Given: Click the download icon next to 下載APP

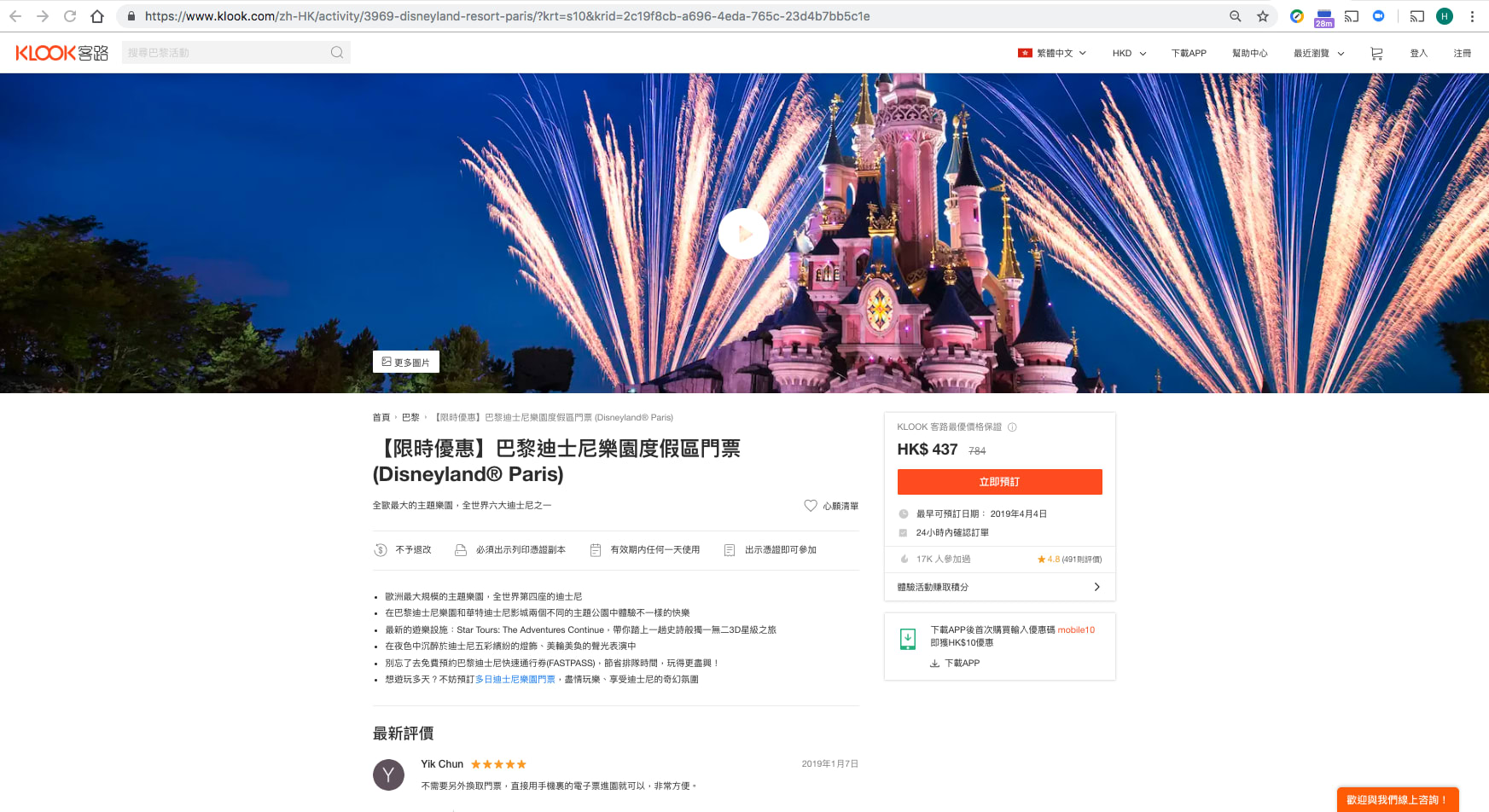Looking at the screenshot, I should pyautogui.click(x=934, y=664).
